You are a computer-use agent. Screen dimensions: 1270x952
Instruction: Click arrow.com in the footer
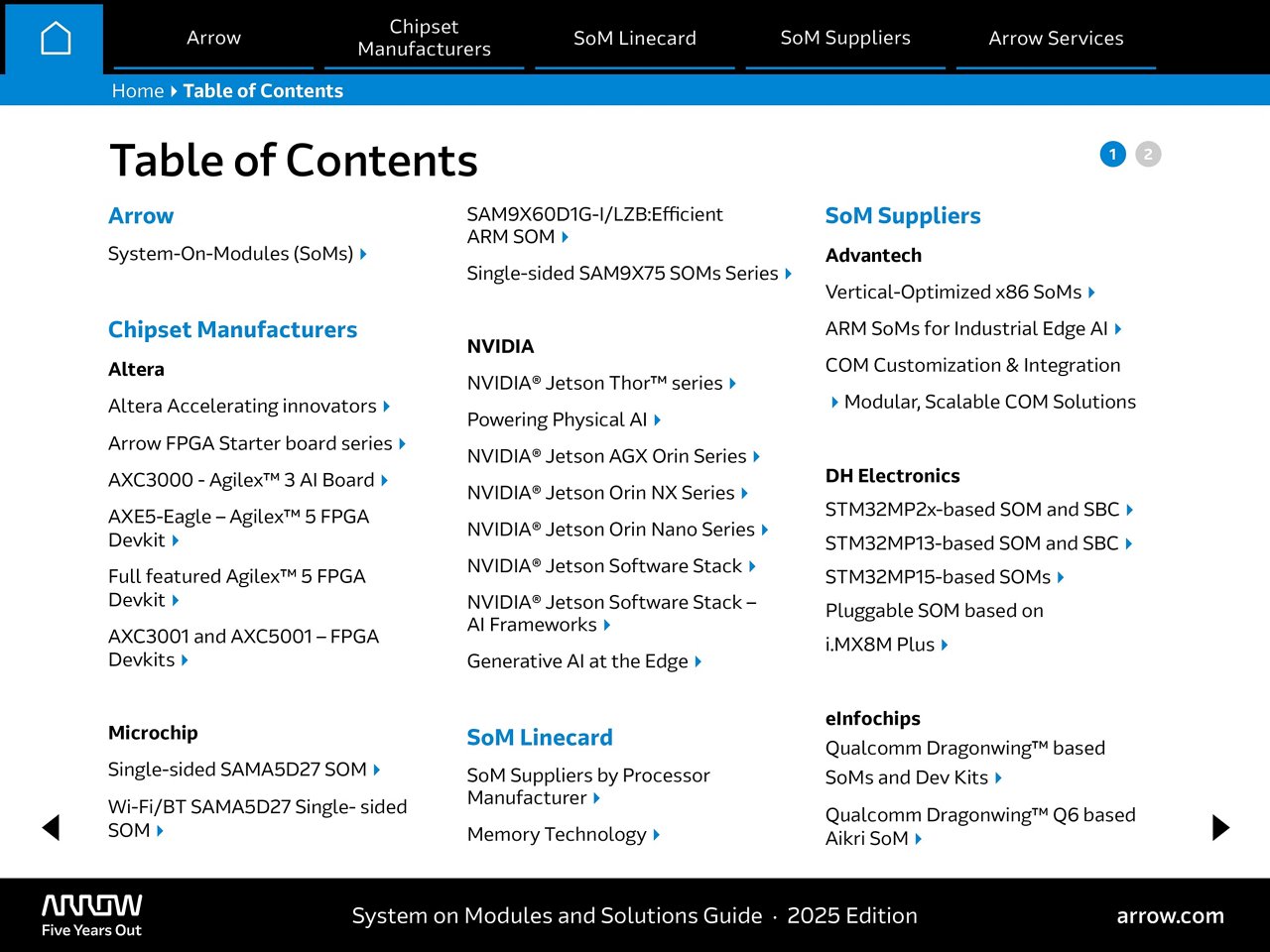[1172, 915]
